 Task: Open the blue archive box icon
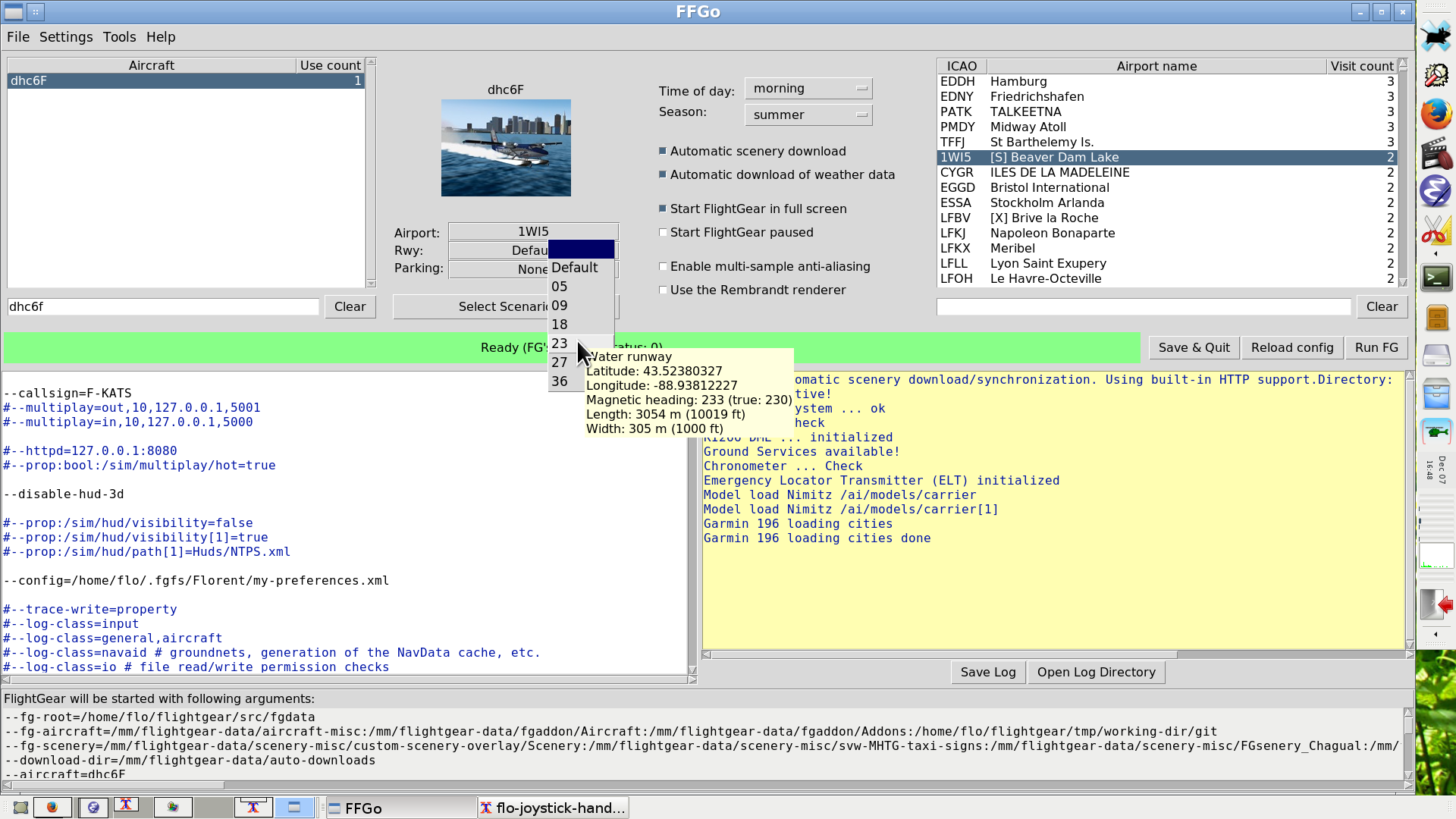click(1436, 394)
